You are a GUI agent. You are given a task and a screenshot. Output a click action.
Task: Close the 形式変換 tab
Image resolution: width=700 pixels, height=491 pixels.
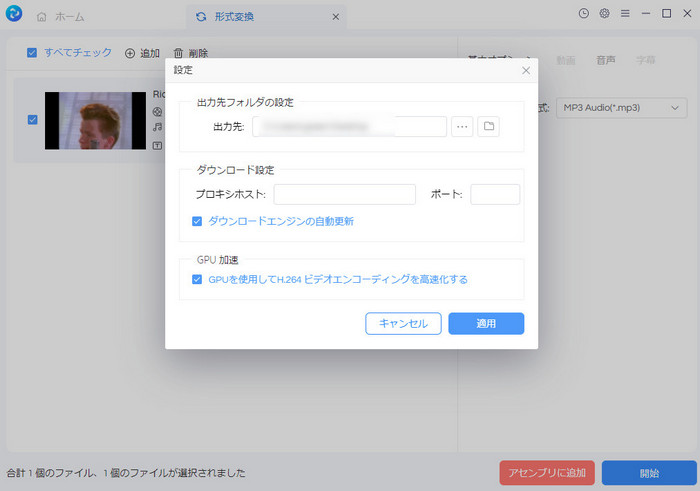click(x=336, y=17)
